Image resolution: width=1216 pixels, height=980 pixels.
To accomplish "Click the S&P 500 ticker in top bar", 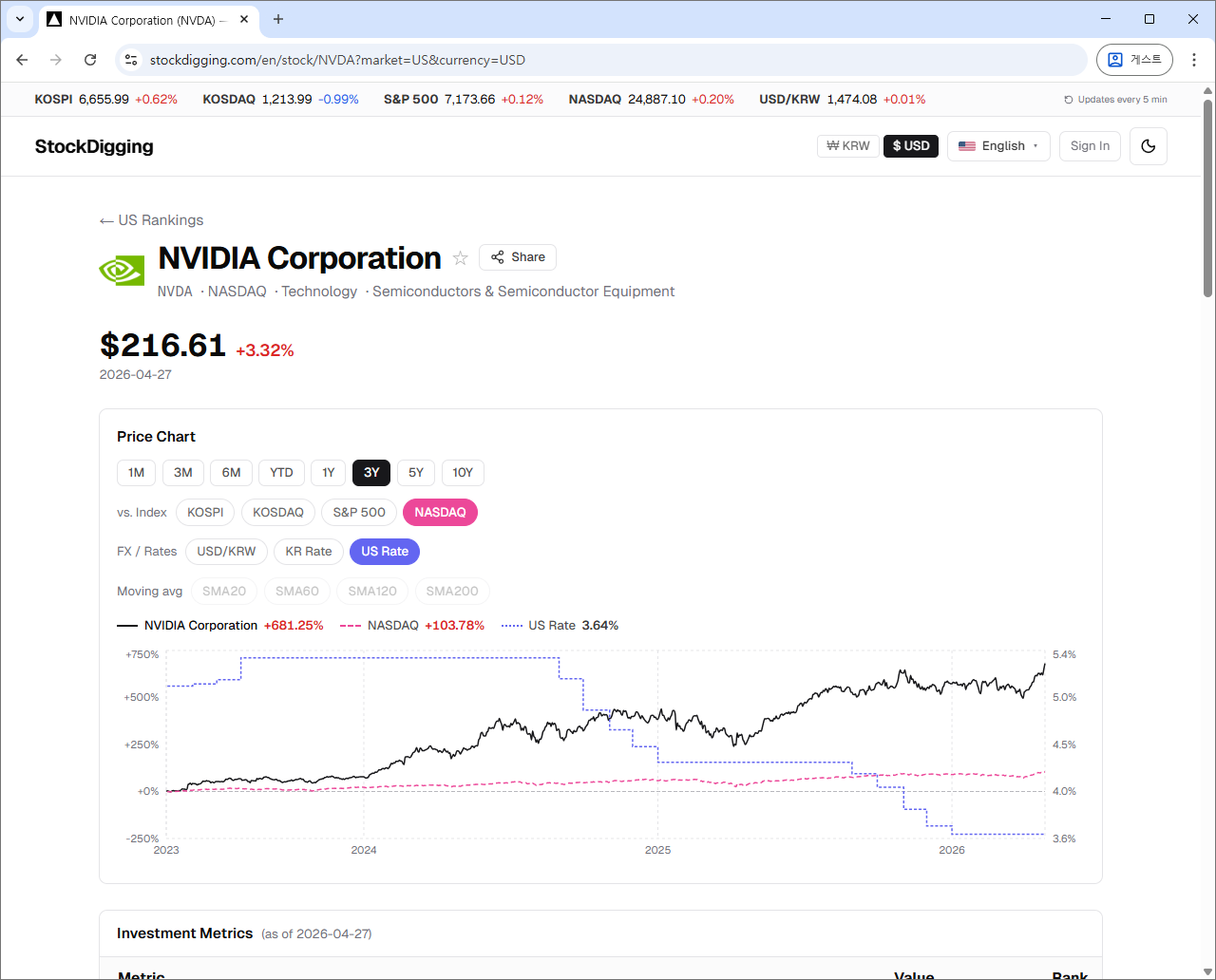I will click(x=464, y=99).
